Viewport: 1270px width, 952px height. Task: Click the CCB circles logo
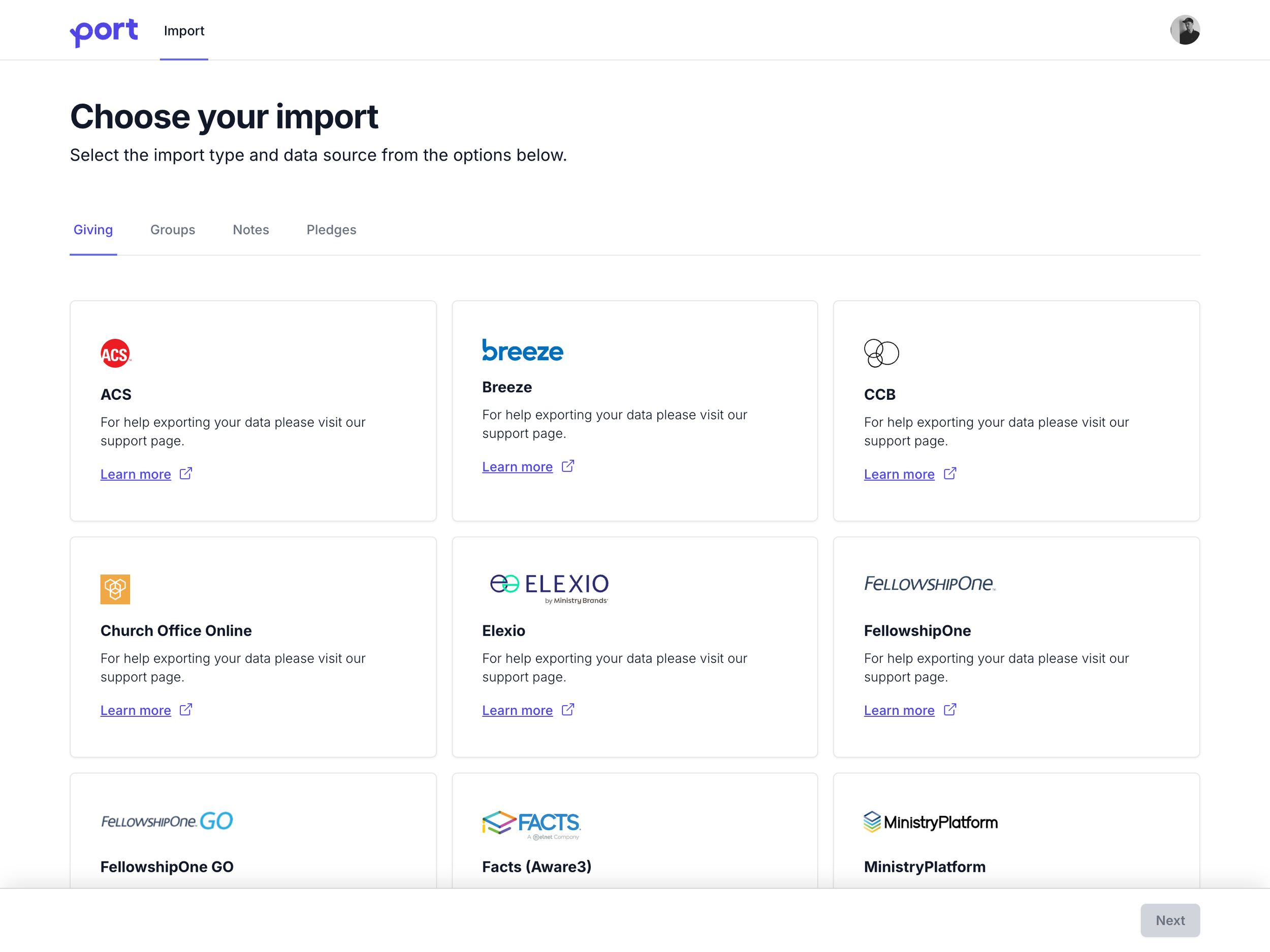[881, 353]
